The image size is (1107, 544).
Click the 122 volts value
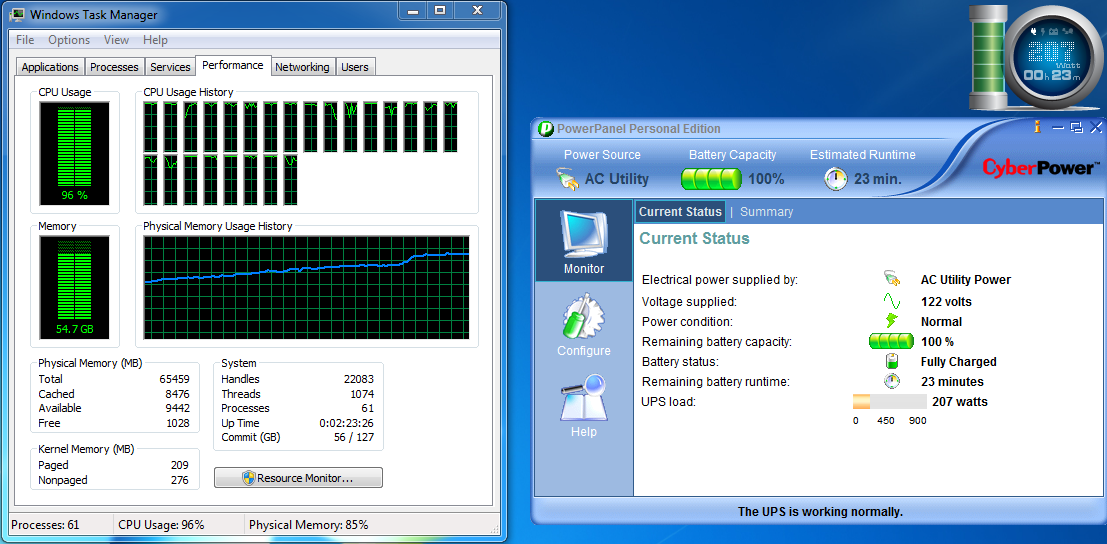(946, 301)
